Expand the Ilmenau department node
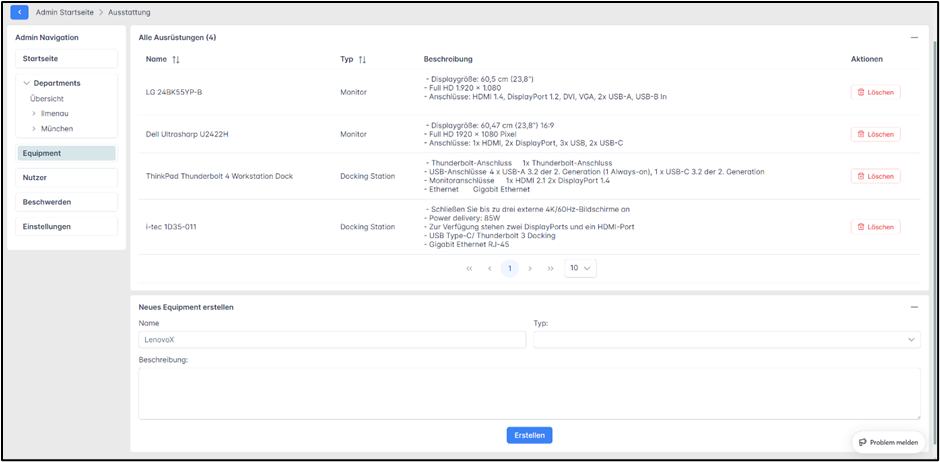Viewport: 940px width, 462px height. (x=34, y=114)
